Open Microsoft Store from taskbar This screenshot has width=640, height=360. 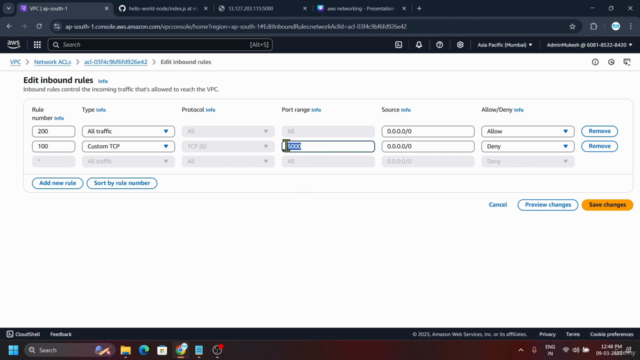[162, 350]
